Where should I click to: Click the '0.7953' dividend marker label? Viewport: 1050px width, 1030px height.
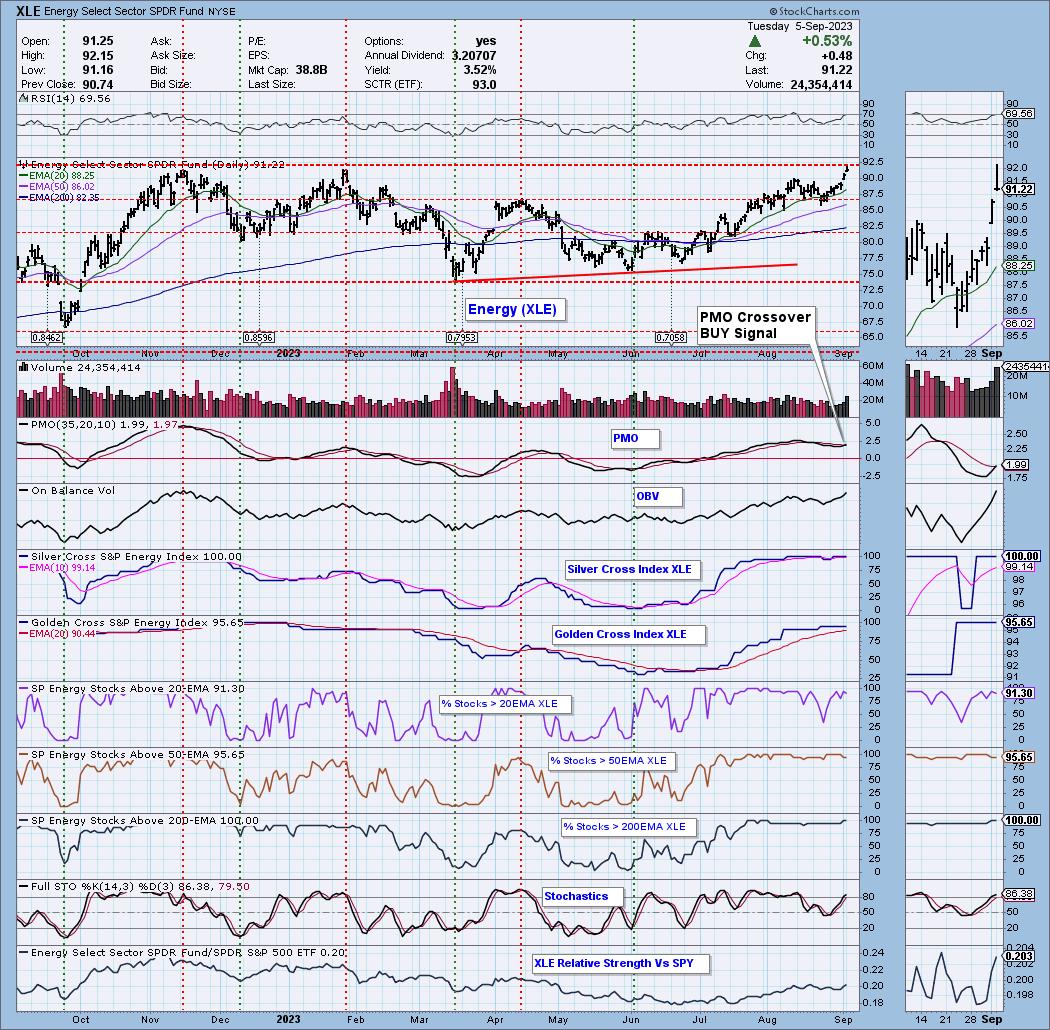(461, 338)
